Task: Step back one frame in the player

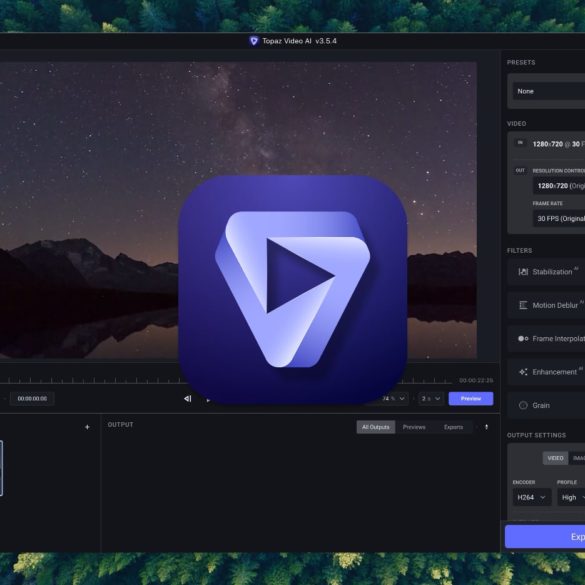Action: click(x=188, y=398)
